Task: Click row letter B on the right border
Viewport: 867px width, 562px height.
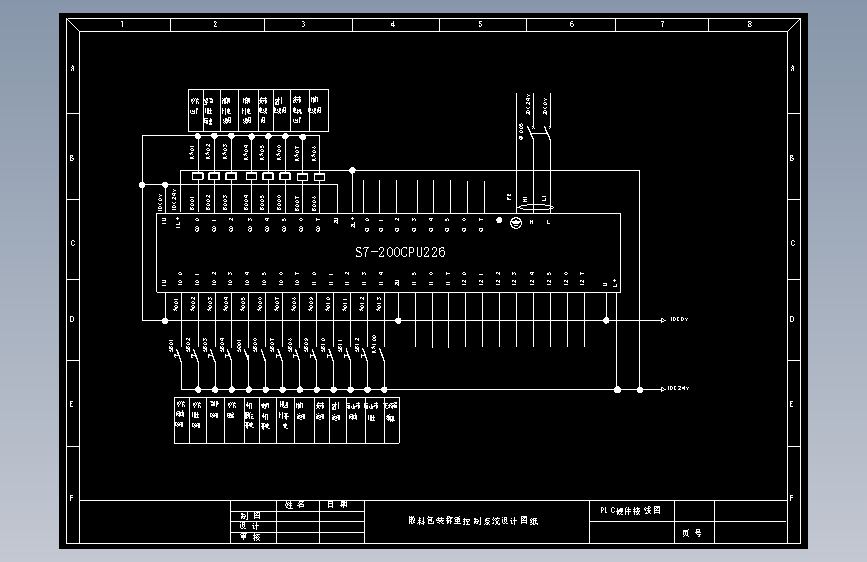Action: coord(792,158)
